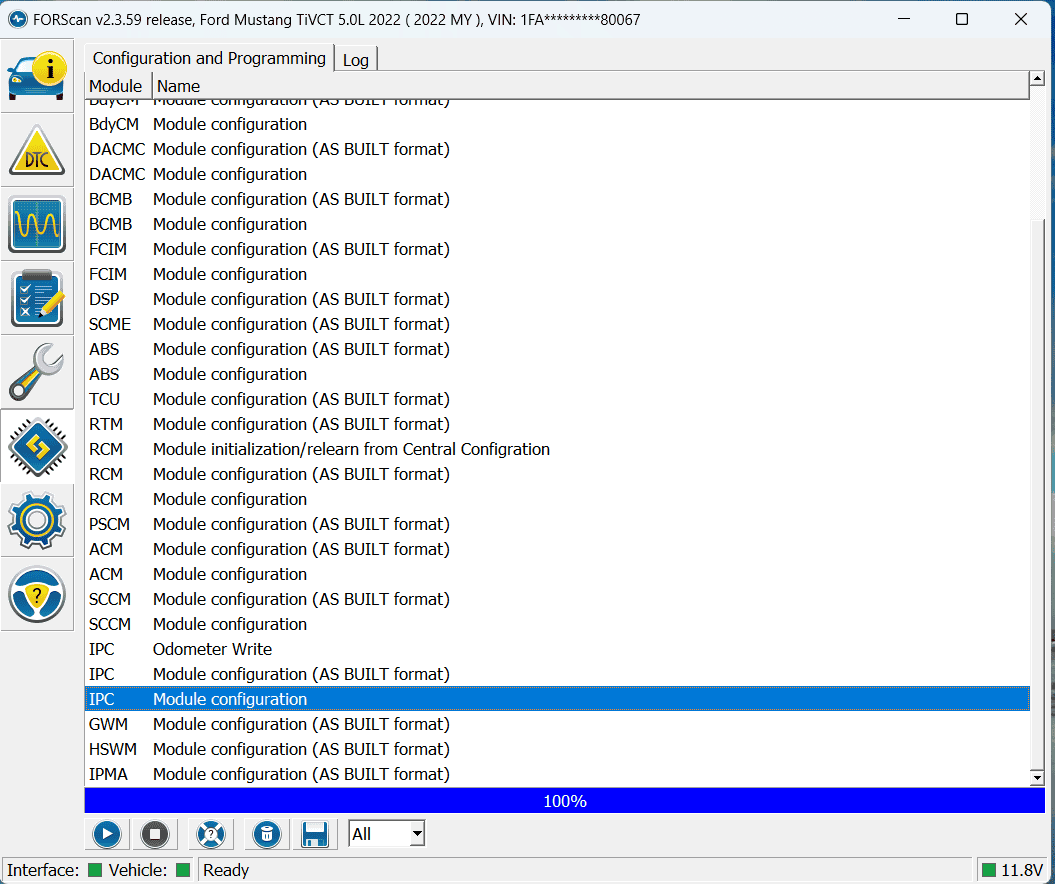Select RCM Module initialization/relearn row

coord(557,449)
